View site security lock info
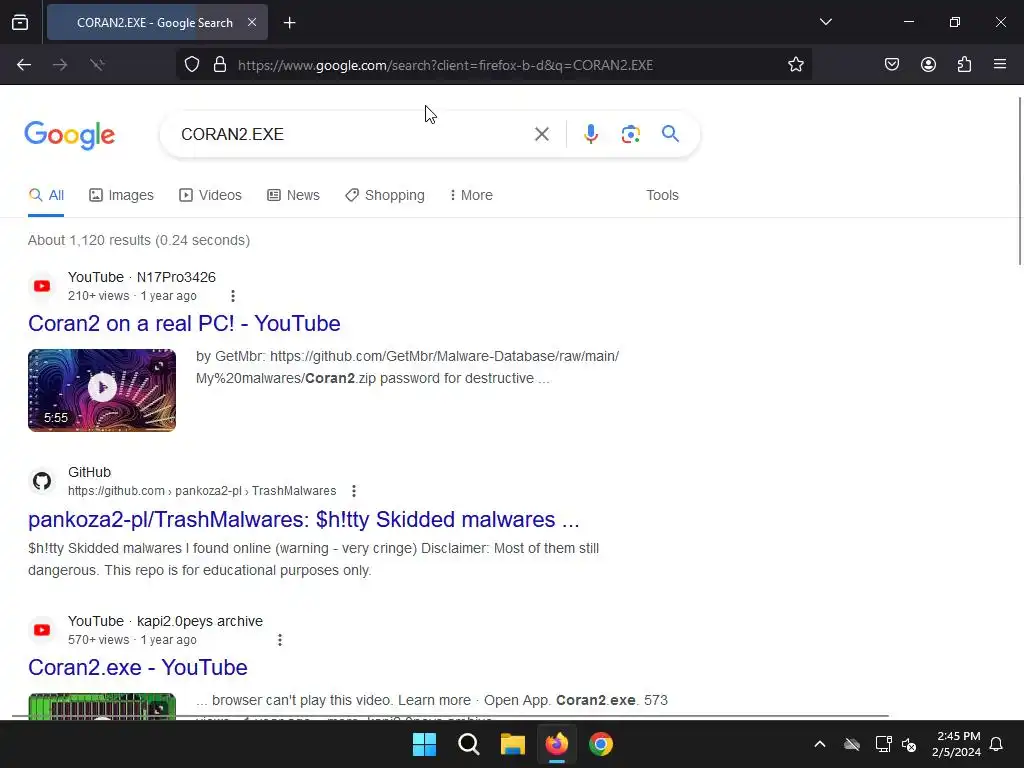Image resolution: width=1024 pixels, height=768 pixels. [x=220, y=65]
